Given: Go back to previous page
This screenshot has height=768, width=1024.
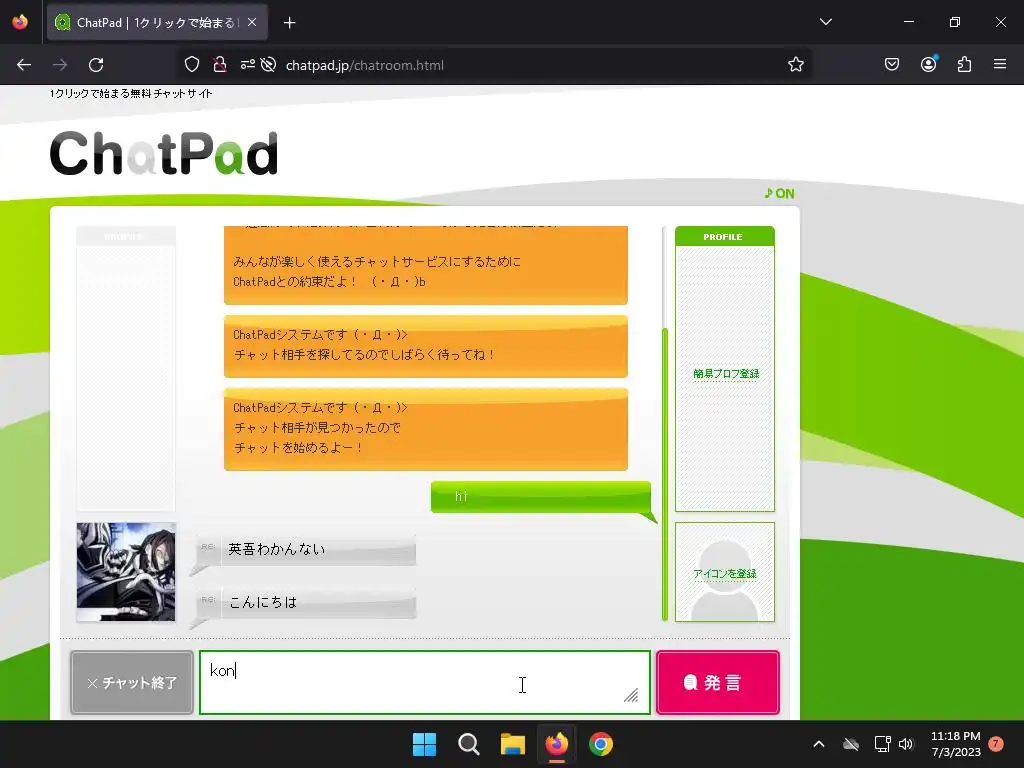Looking at the screenshot, I should click(24, 65).
